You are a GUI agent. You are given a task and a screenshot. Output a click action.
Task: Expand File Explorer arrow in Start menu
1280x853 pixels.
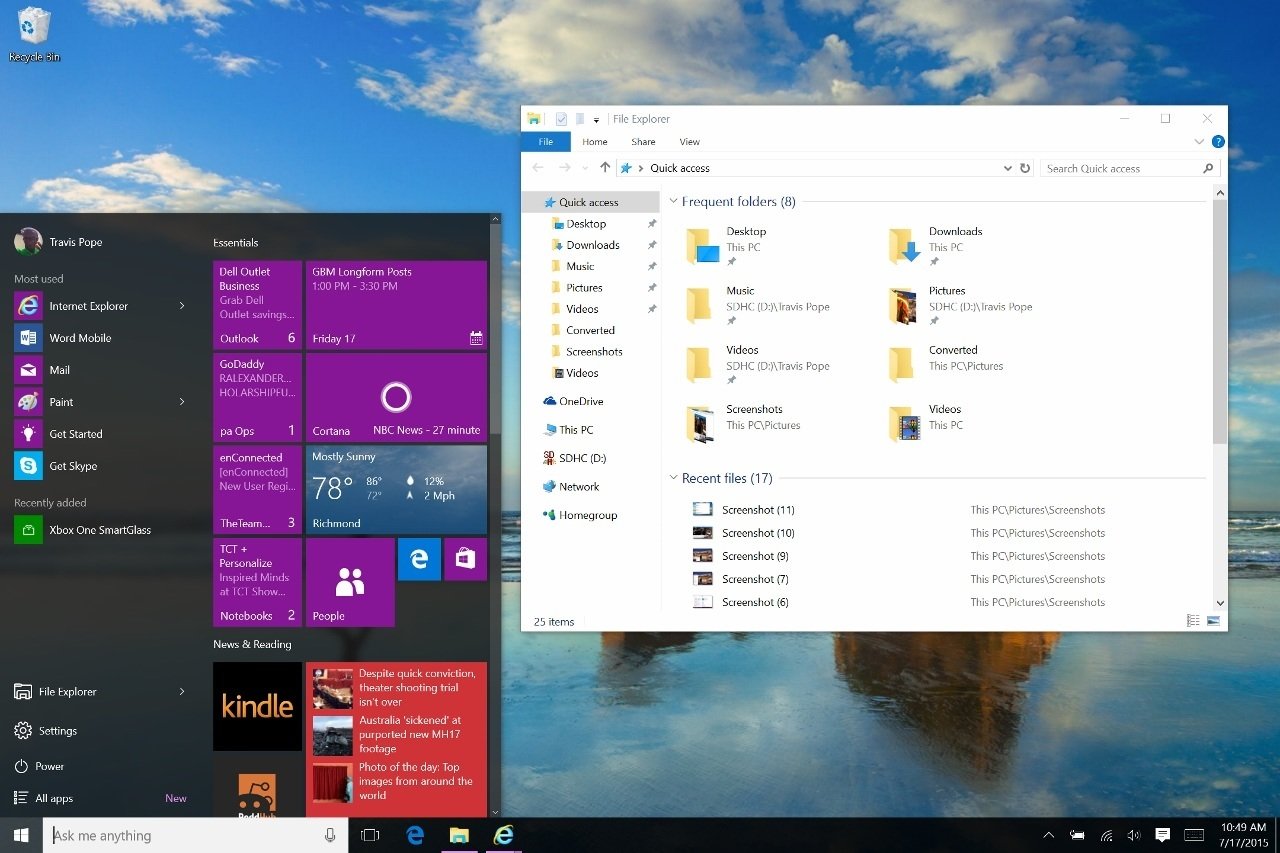coord(182,692)
